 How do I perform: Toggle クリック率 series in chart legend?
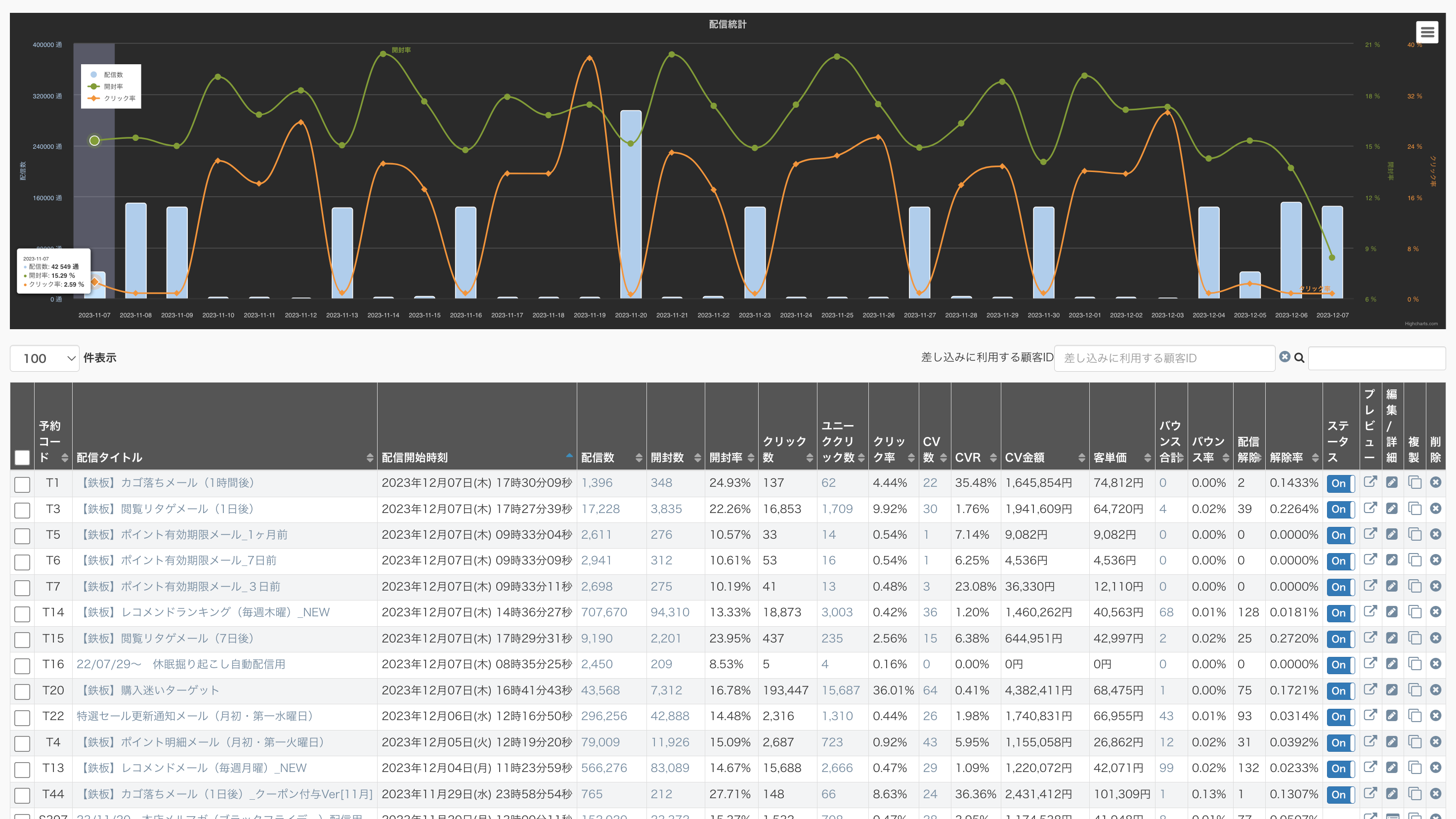(x=111, y=98)
